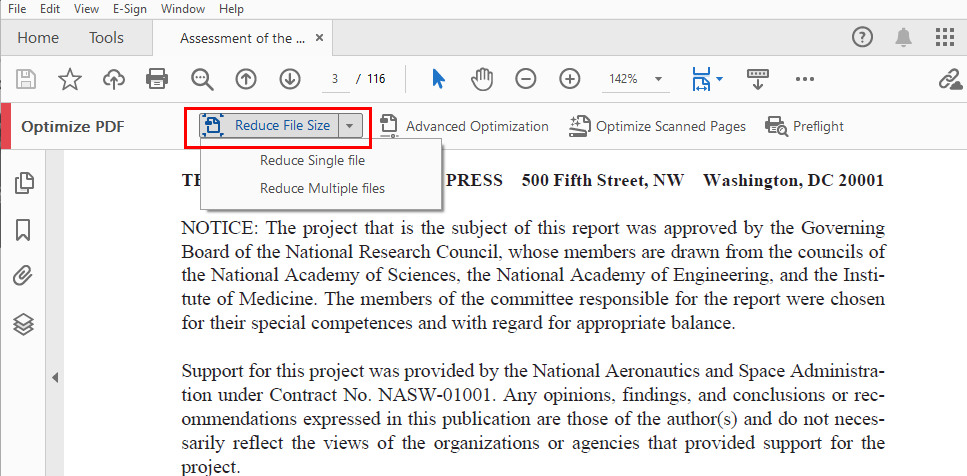
Task: Click Optimize Scanned Pages
Action: [x=657, y=126]
